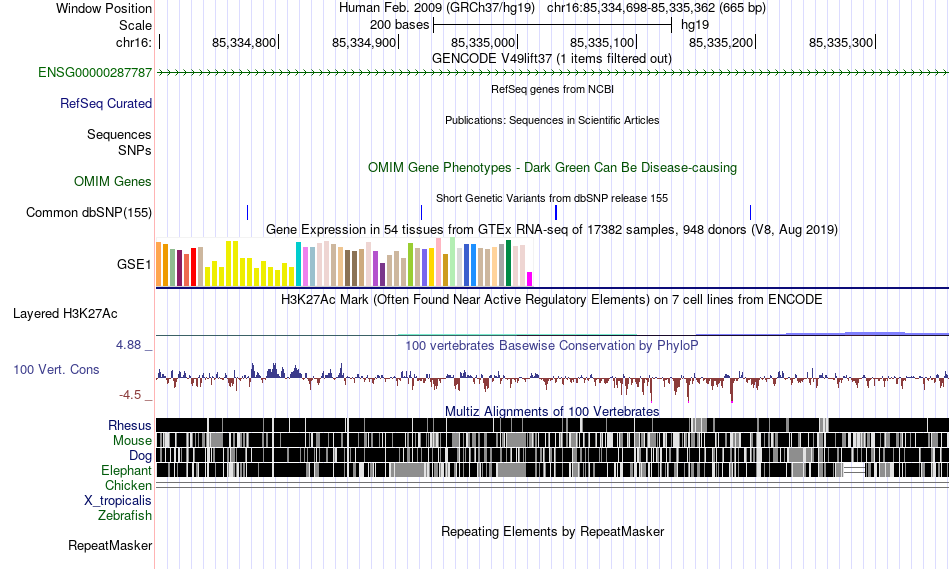Click the Dog species label
Image resolution: width=950 pixels, height=569 pixels.
(141, 456)
